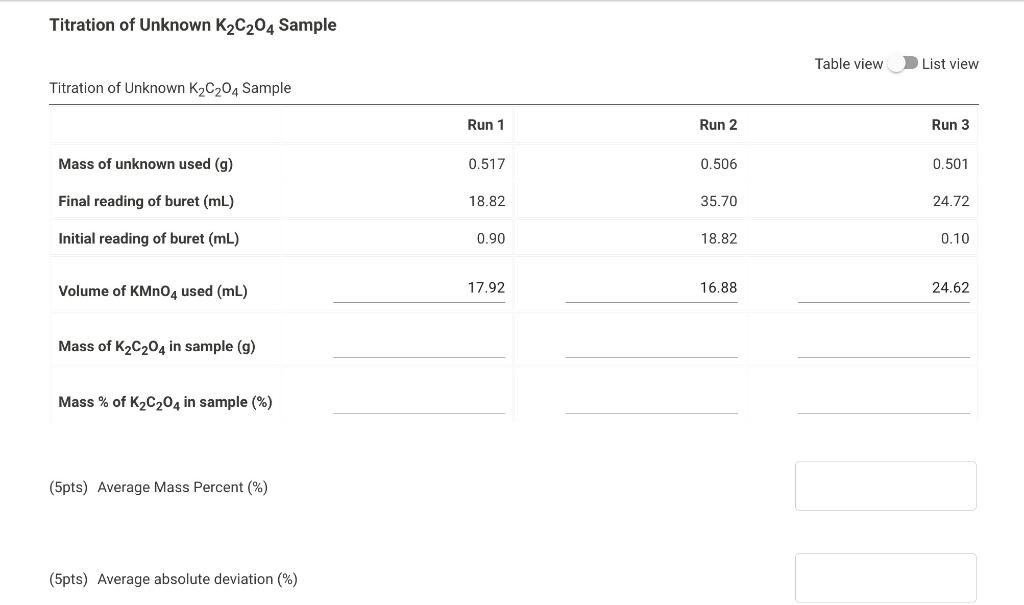
Task: Select the Mass of K2C2O4 field for Run 3
Action: pos(885,348)
